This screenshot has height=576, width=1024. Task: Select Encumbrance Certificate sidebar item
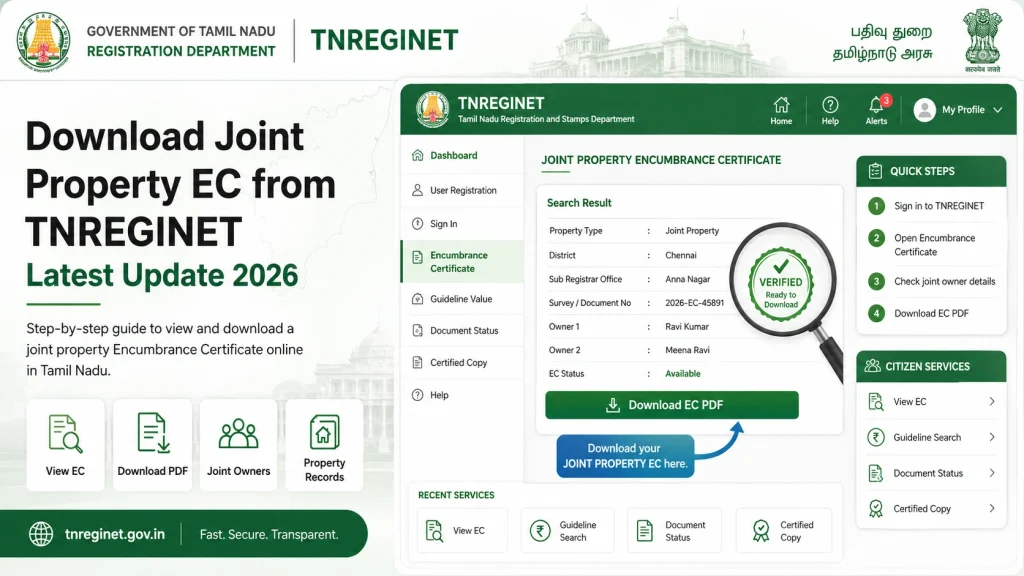click(x=462, y=261)
